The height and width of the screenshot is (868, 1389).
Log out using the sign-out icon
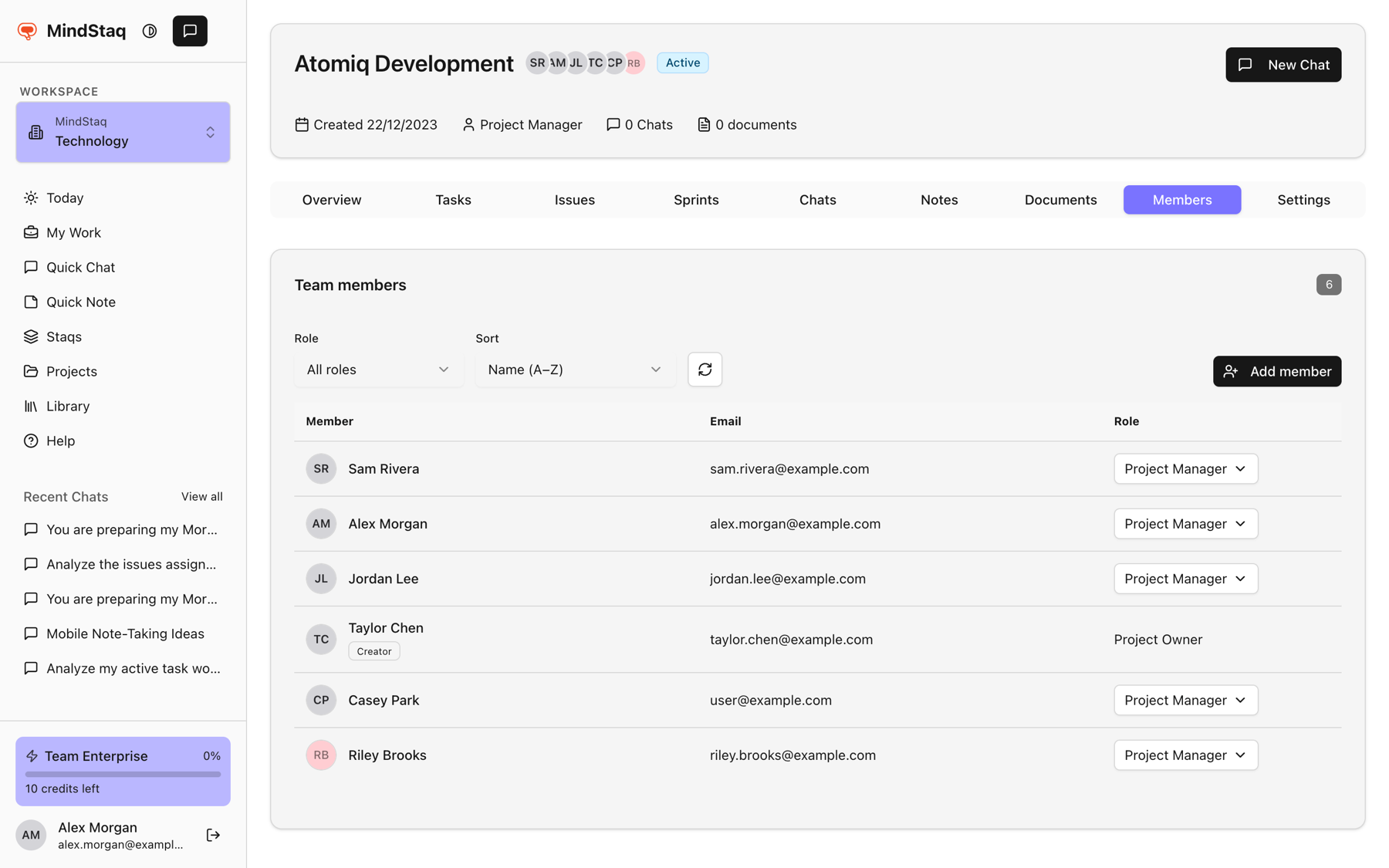click(x=213, y=835)
